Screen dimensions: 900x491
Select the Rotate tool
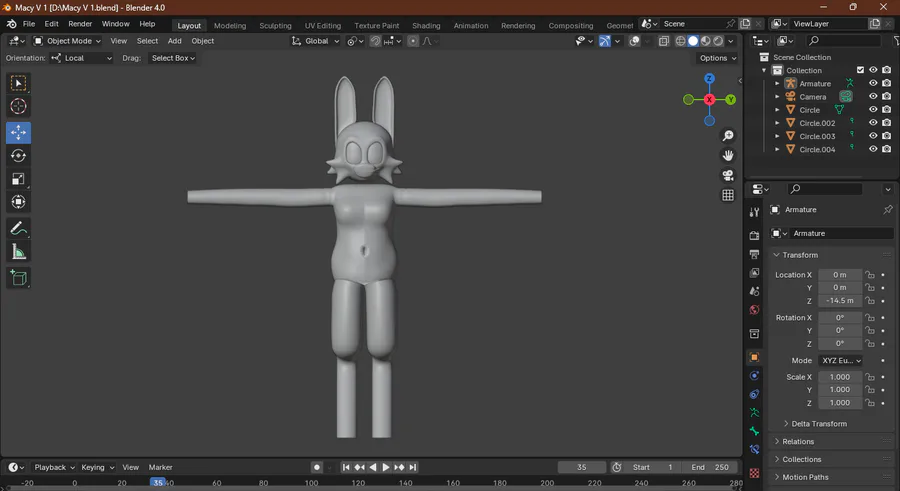point(18,156)
